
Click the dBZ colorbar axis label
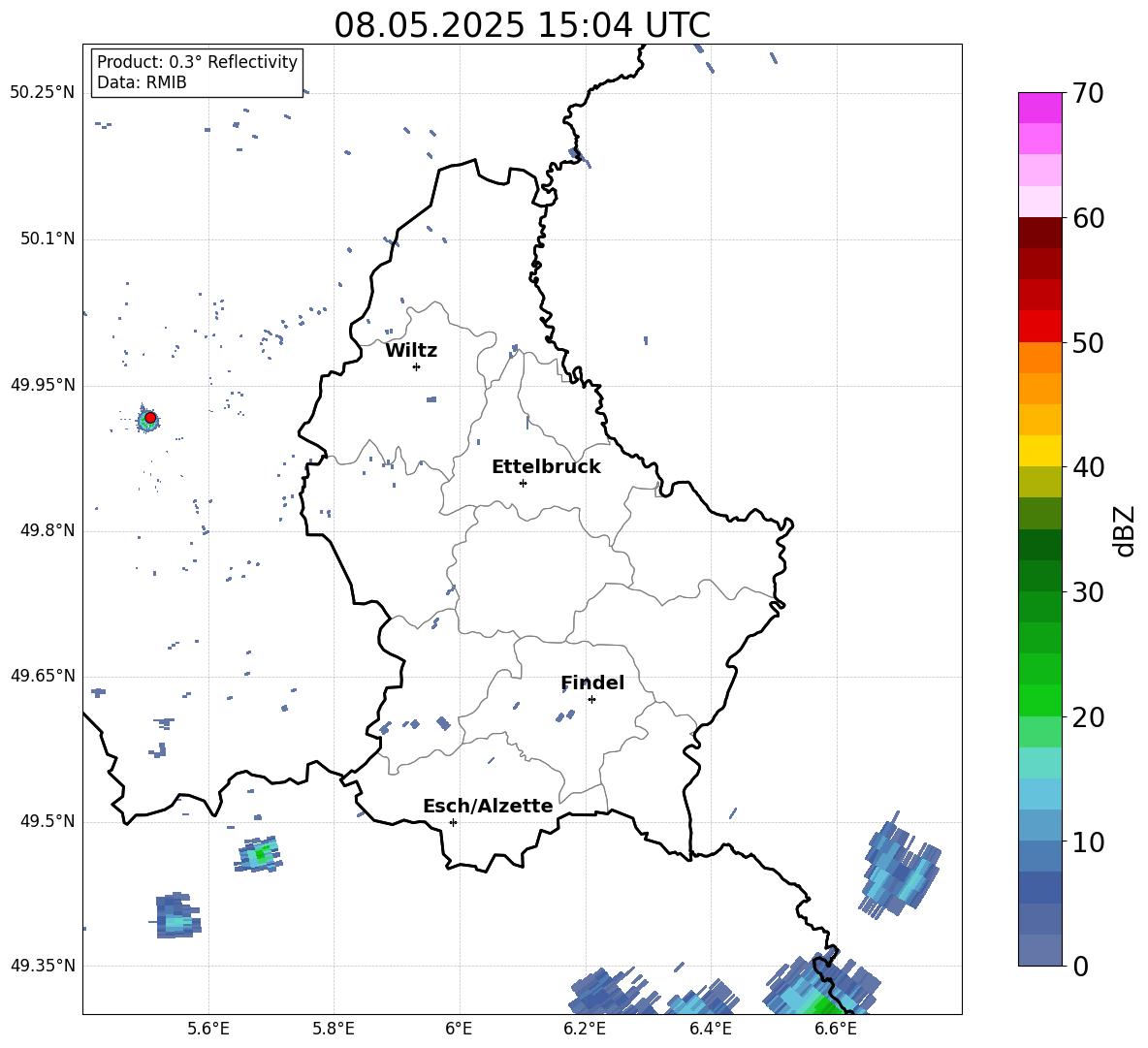1126,530
